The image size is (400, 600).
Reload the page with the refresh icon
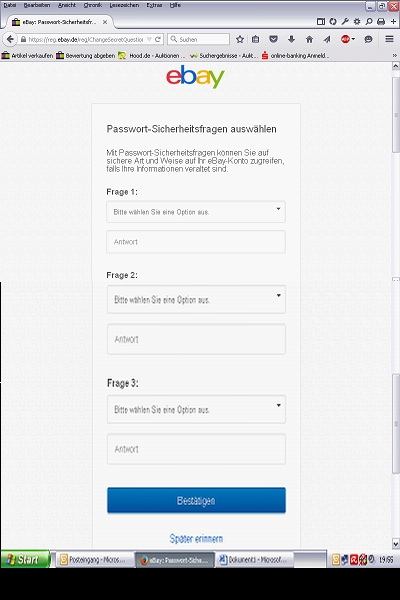pyautogui.click(x=158, y=39)
